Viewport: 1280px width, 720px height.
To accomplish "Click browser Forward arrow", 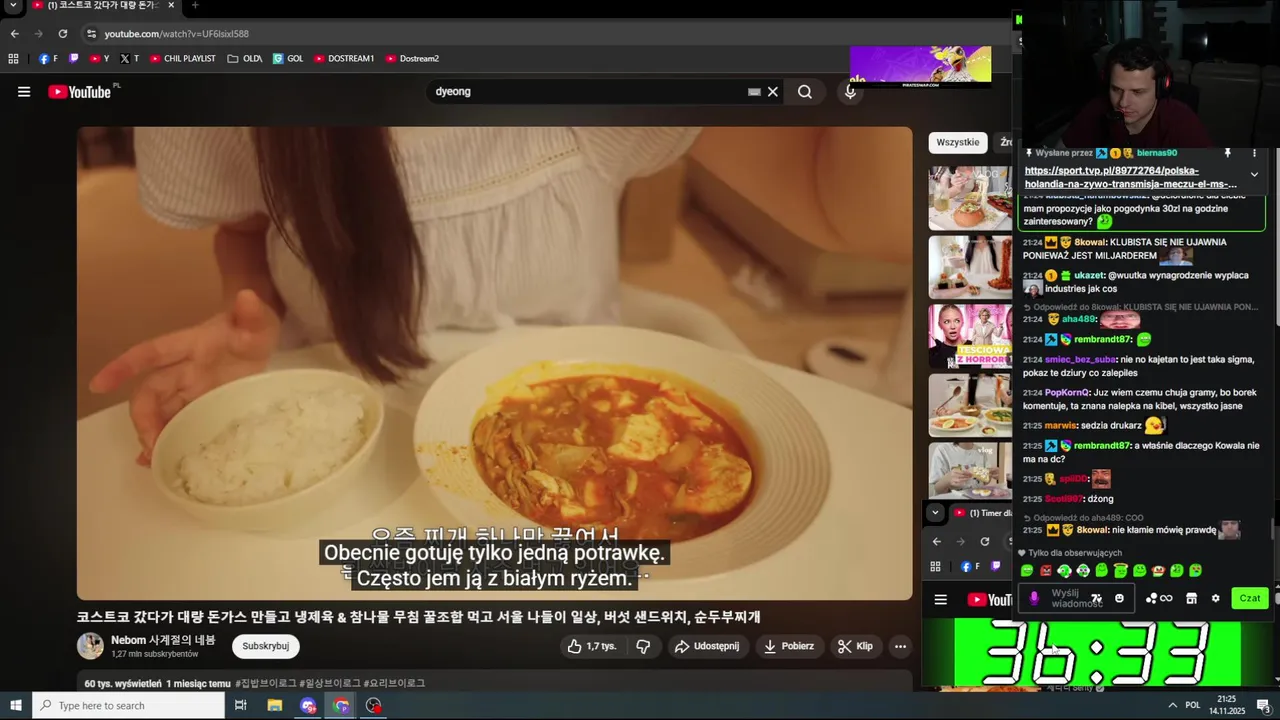I will tap(38, 34).
